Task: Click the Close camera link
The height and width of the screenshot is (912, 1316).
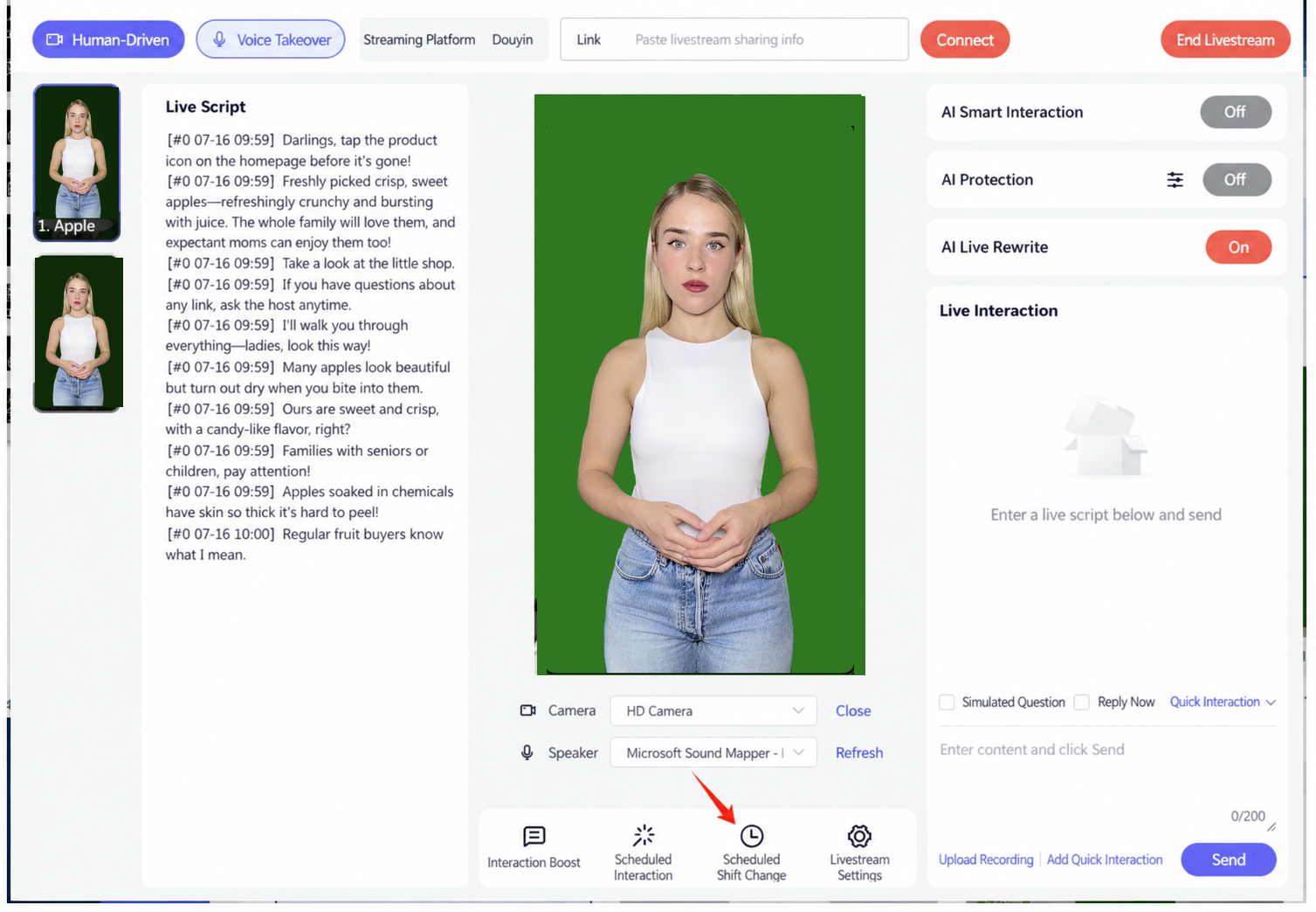Action: 853,711
